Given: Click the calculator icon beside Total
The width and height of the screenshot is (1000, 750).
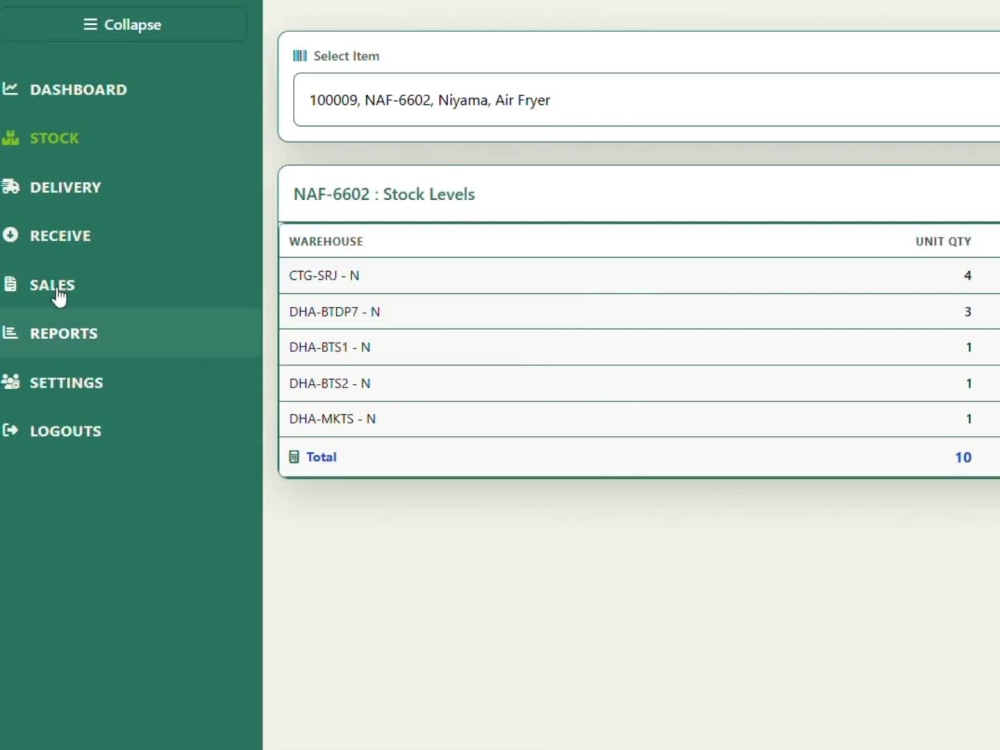Looking at the screenshot, I should coord(294,457).
